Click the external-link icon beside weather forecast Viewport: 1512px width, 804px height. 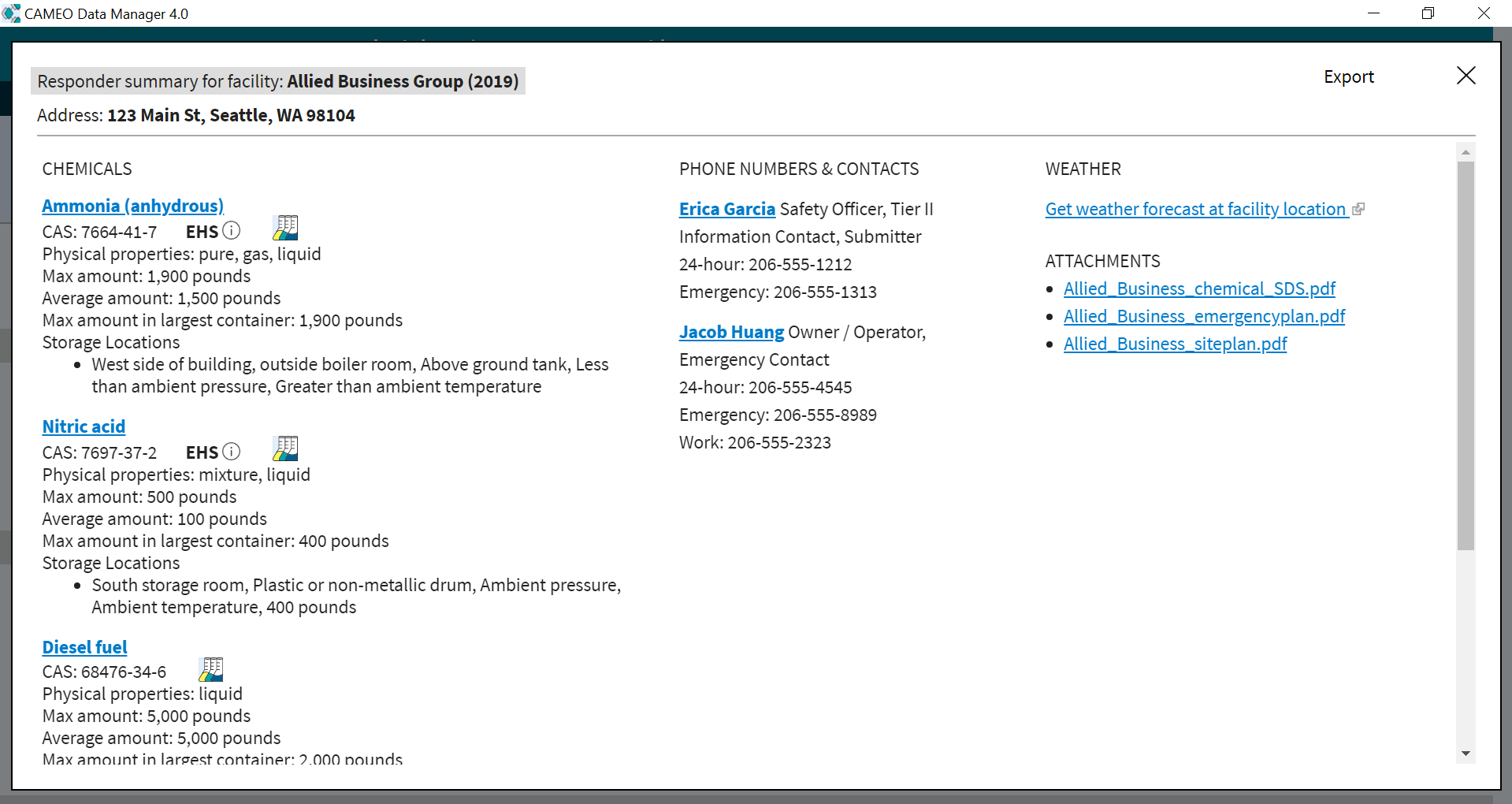1358,209
